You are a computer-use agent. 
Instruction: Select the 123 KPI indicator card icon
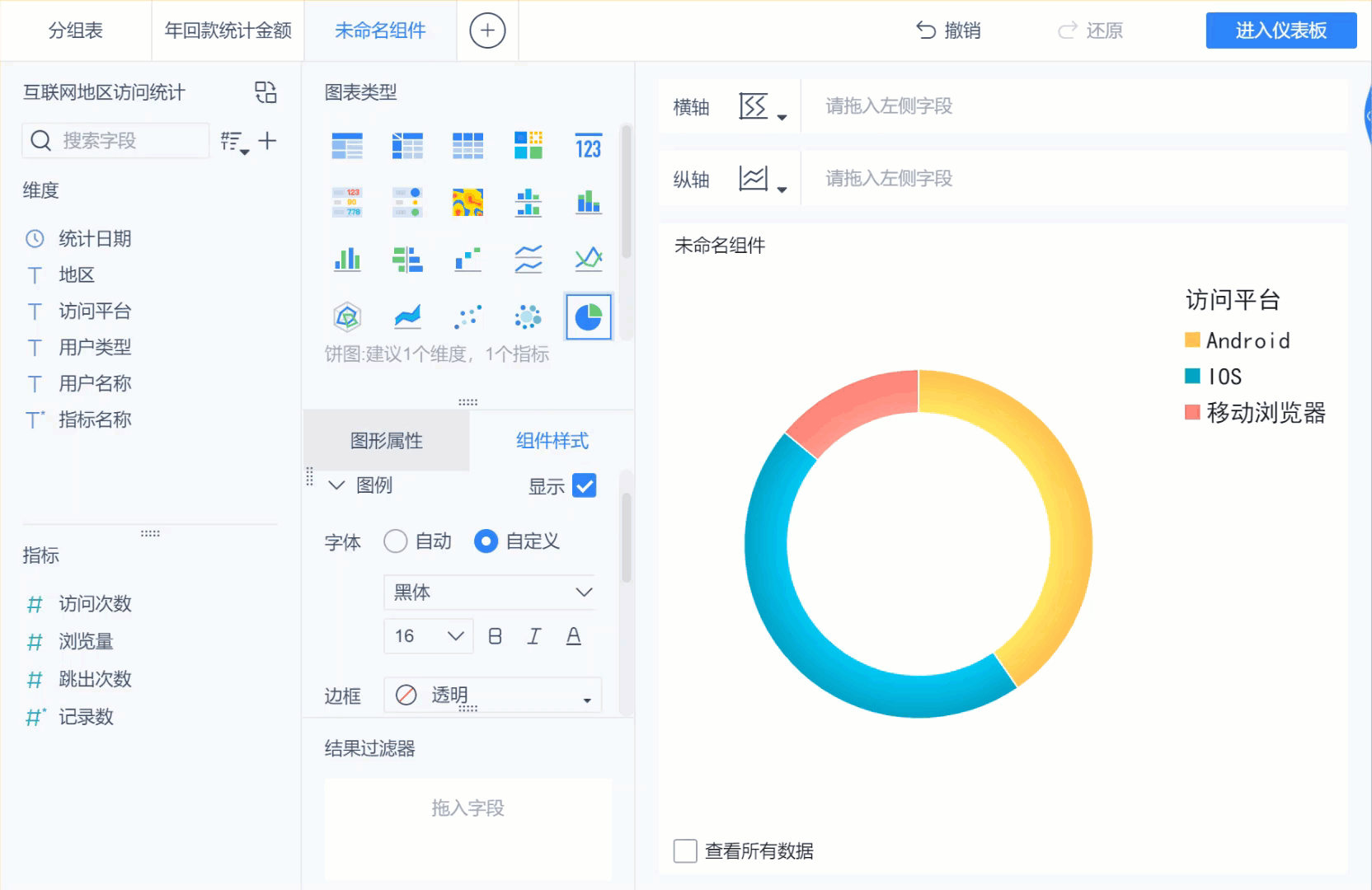[588, 146]
